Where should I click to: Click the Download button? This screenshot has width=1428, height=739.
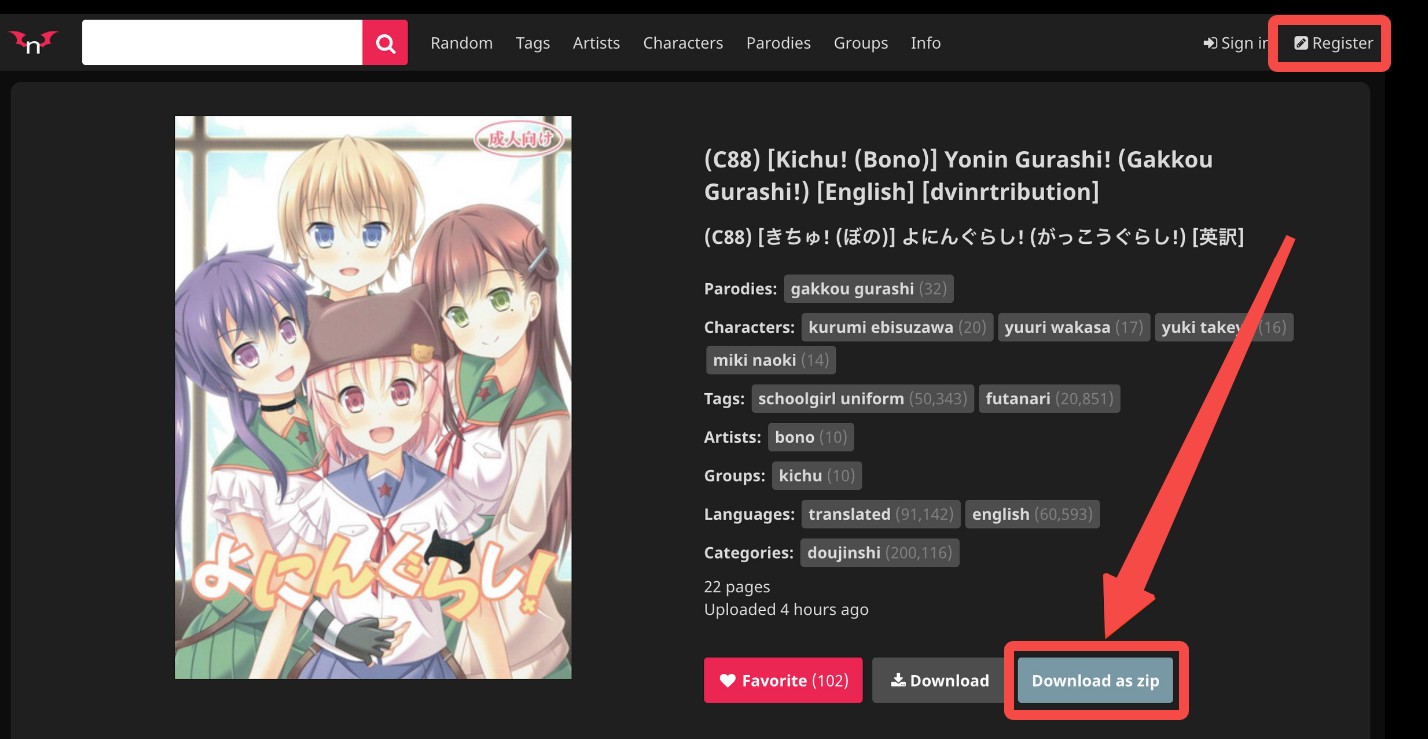(x=940, y=681)
